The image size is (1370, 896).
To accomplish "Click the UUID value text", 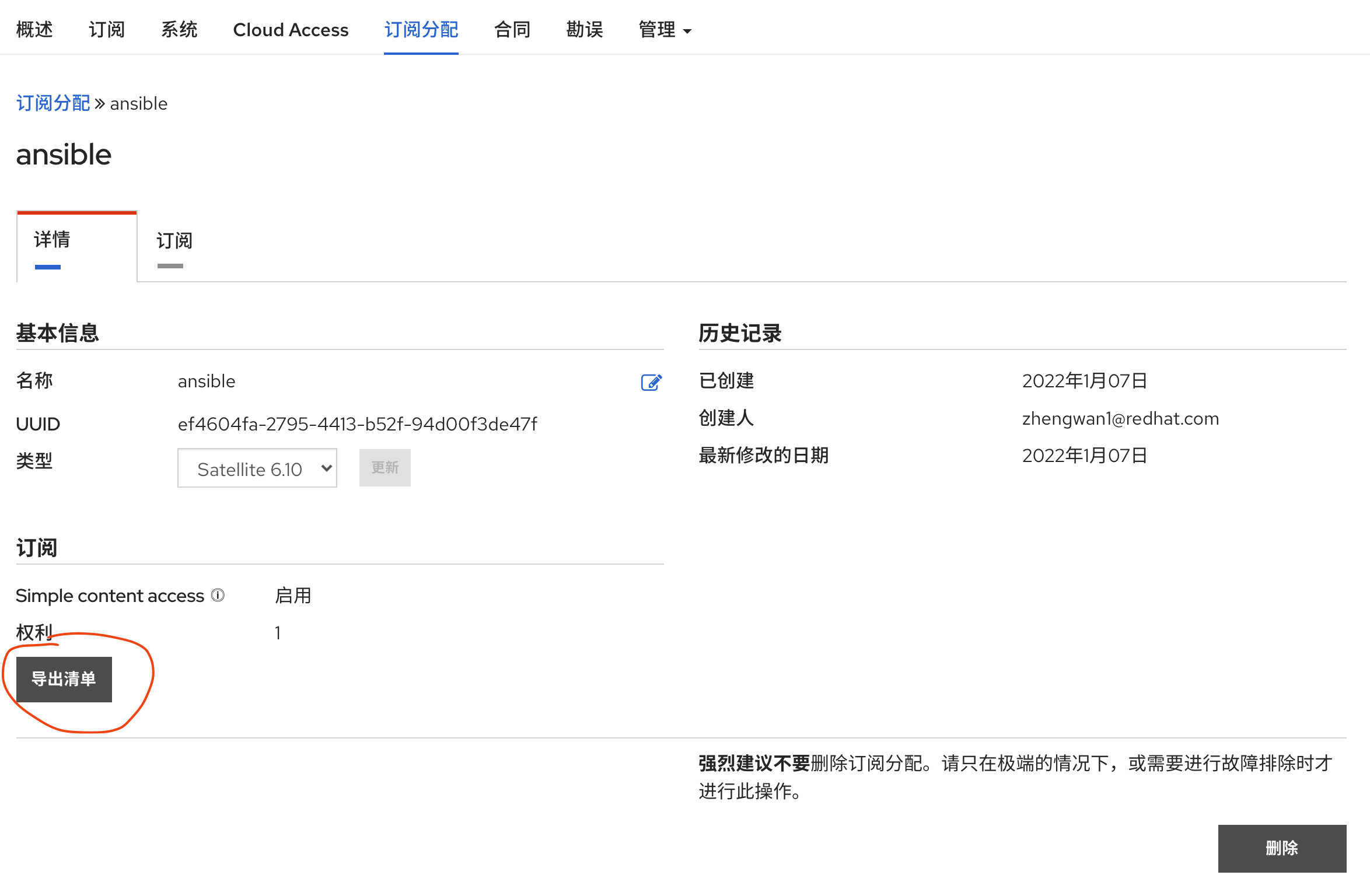I will (x=357, y=424).
